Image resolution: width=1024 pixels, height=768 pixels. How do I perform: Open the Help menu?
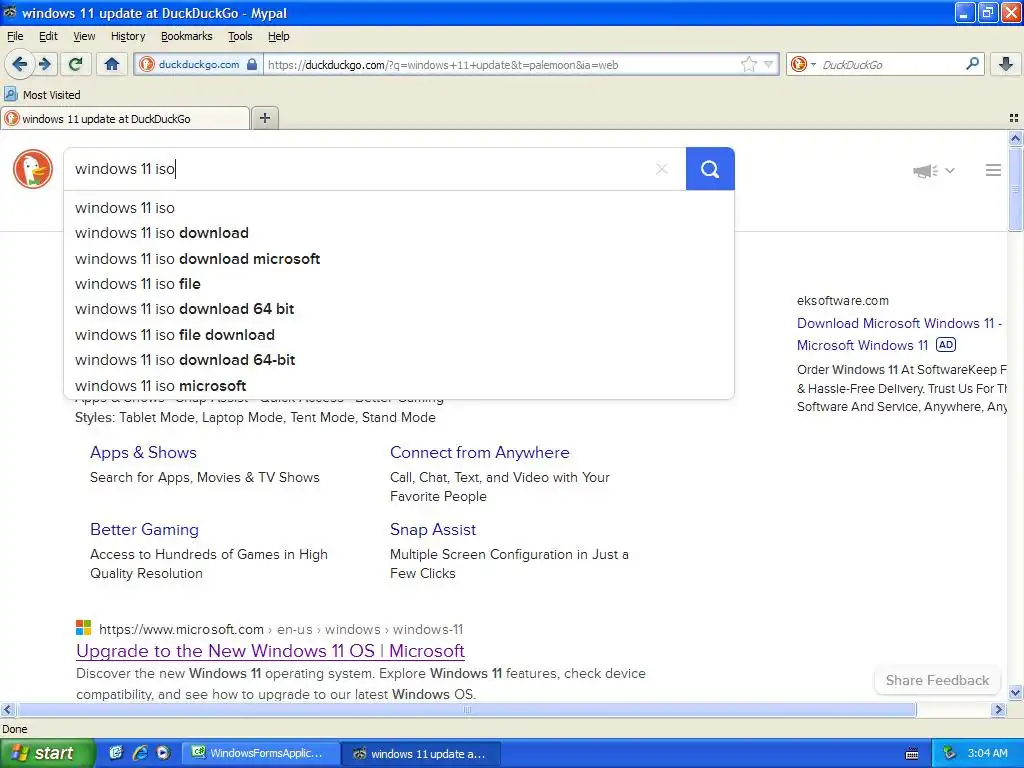(278, 36)
